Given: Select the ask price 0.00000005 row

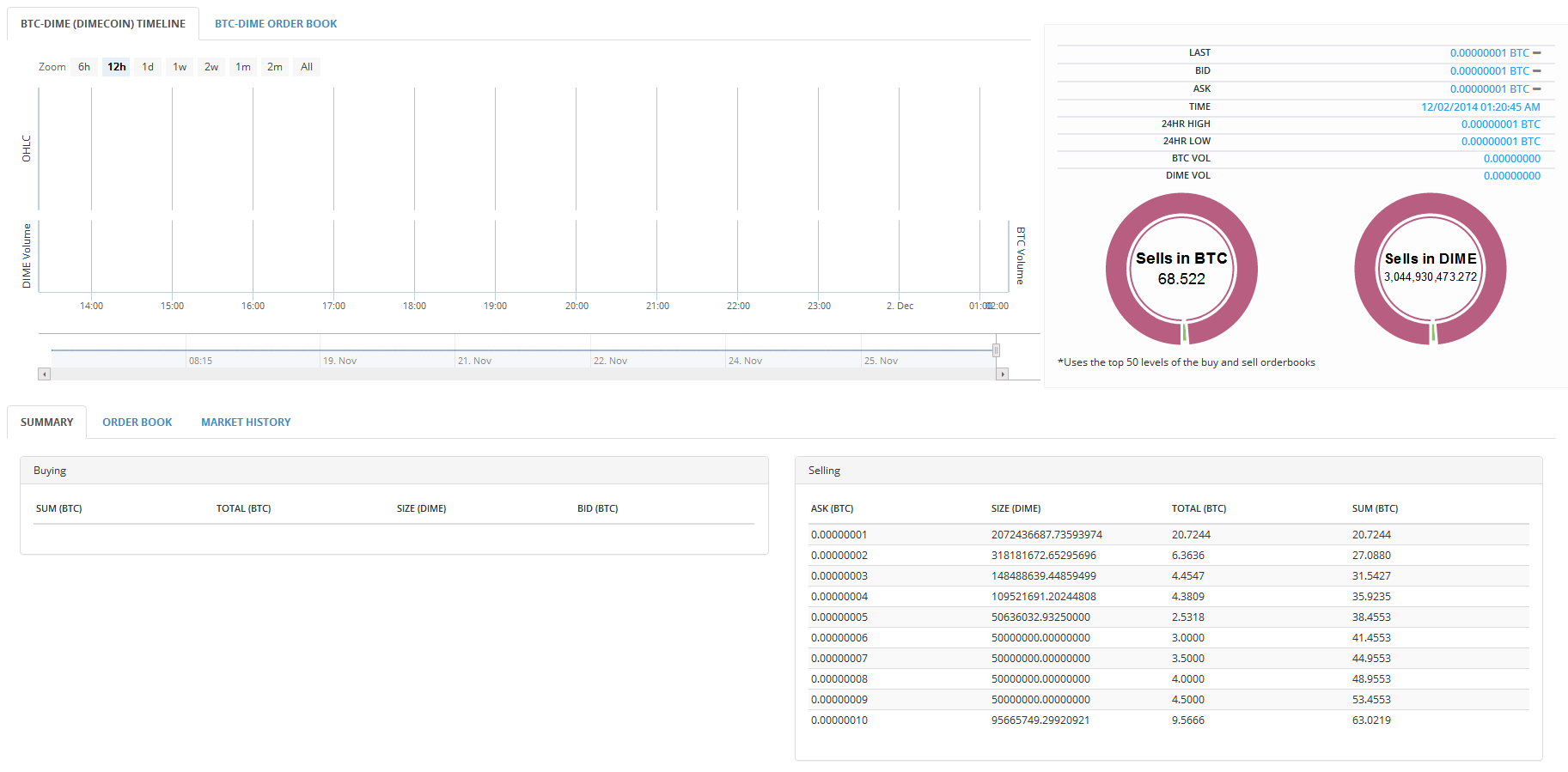Looking at the screenshot, I should 1169,617.
